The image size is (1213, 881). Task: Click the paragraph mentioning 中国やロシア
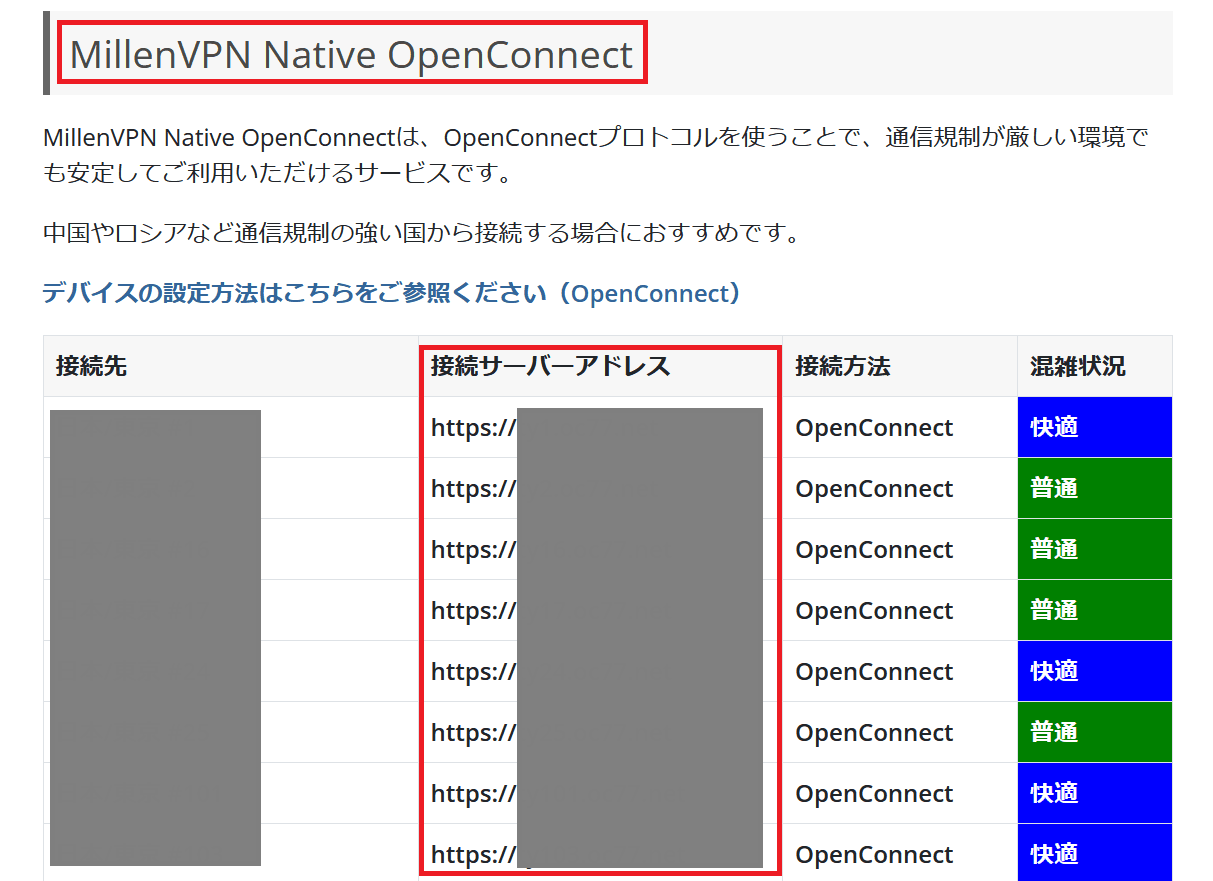(420, 234)
